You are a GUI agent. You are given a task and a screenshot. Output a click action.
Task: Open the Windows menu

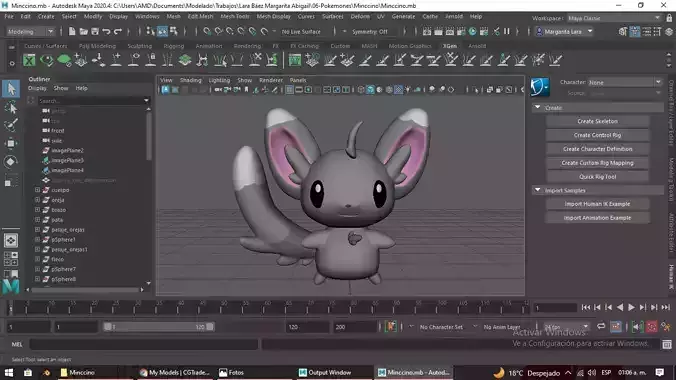point(147,16)
